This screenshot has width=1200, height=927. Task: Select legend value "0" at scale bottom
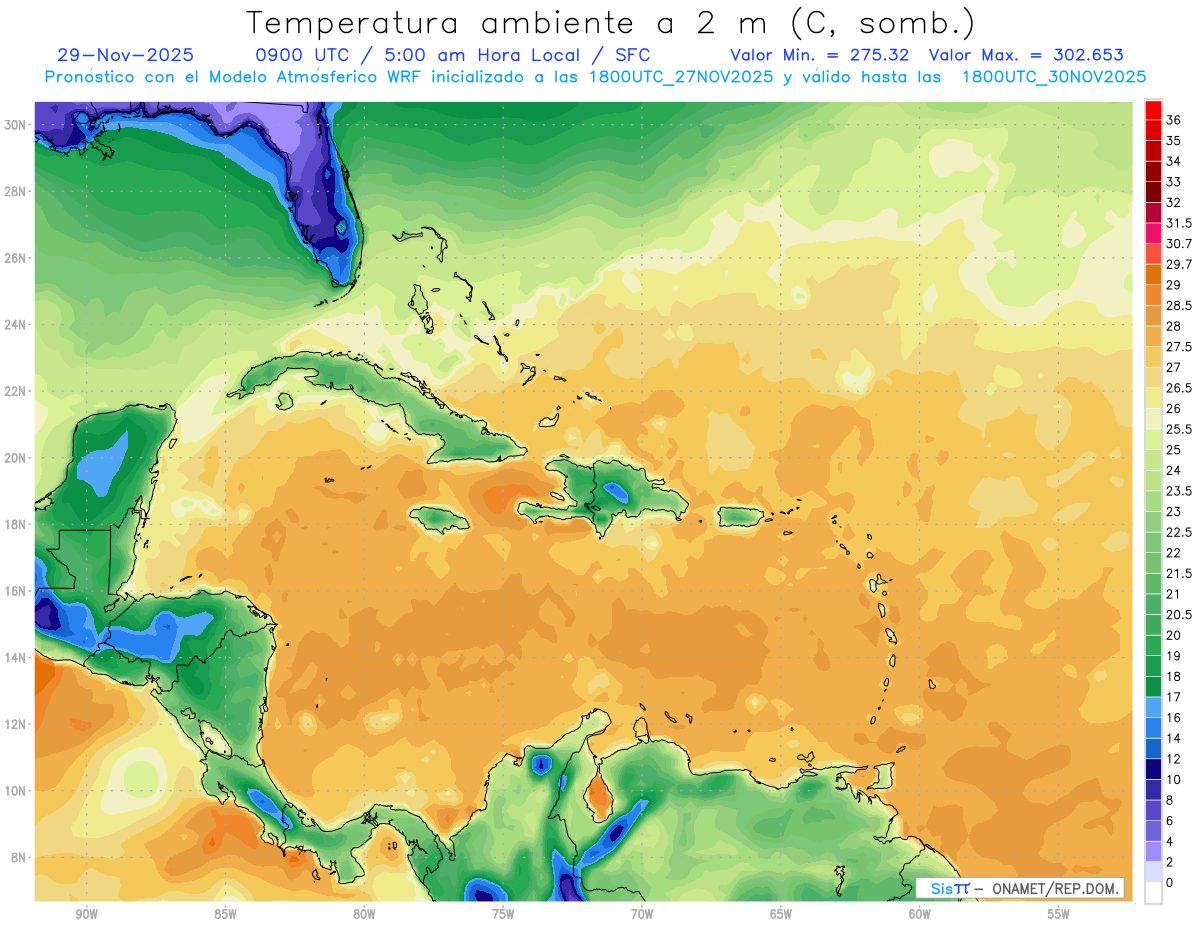tap(1170, 883)
